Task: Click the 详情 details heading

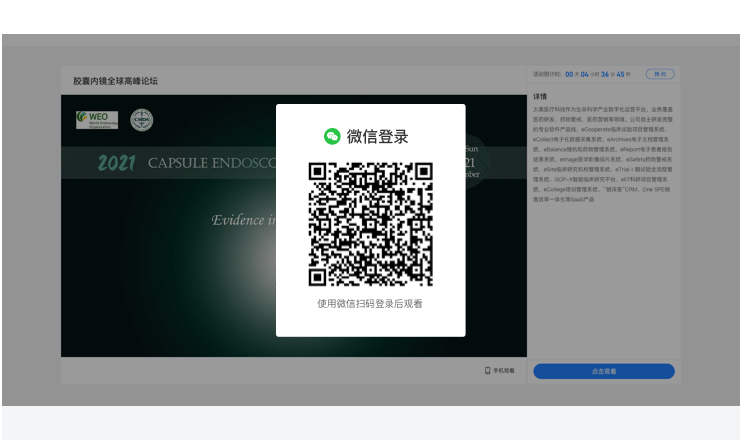Action: coord(540,96)
